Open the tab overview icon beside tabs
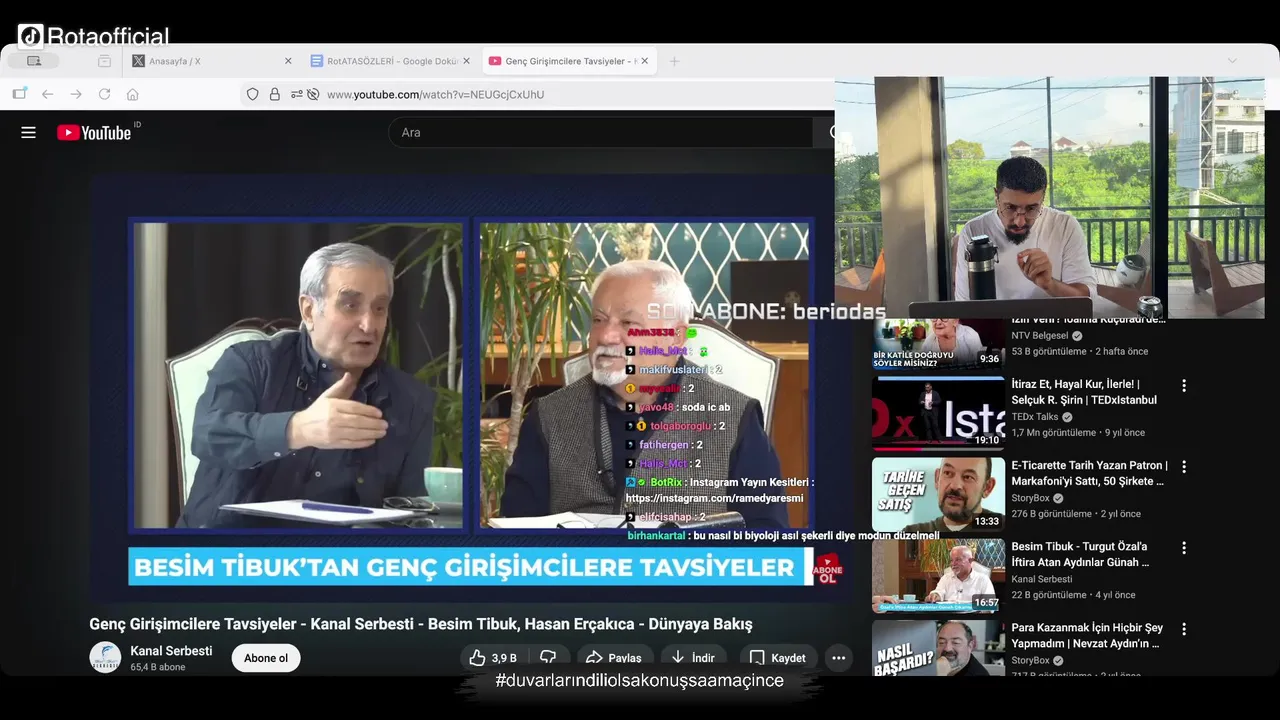 [104, 61]
